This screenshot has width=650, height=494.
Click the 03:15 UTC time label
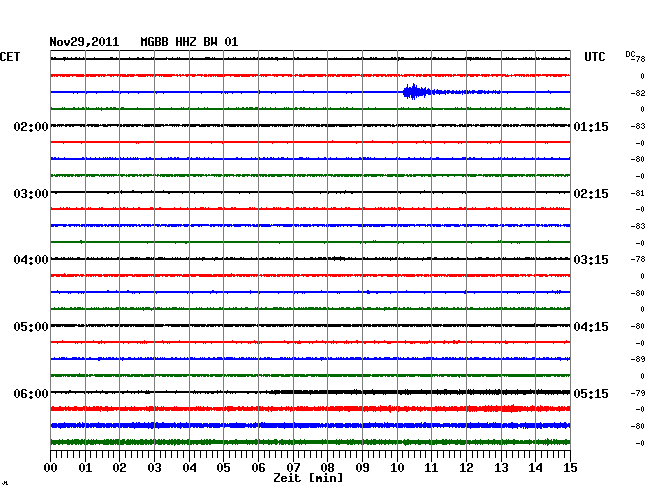(x=591, y=260)
